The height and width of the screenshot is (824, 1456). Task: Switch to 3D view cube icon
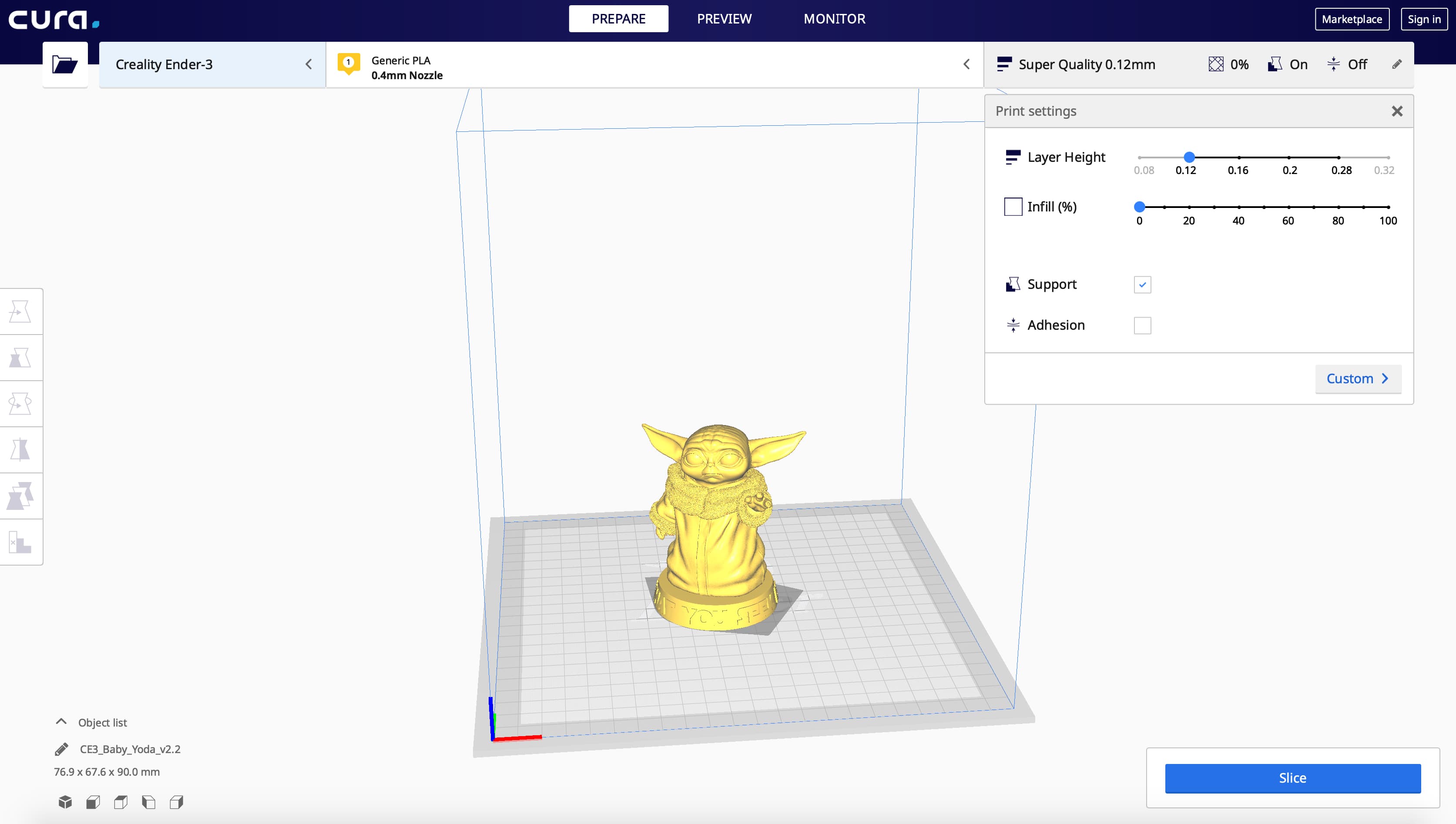pyautogui.click(x=65, y=802)
